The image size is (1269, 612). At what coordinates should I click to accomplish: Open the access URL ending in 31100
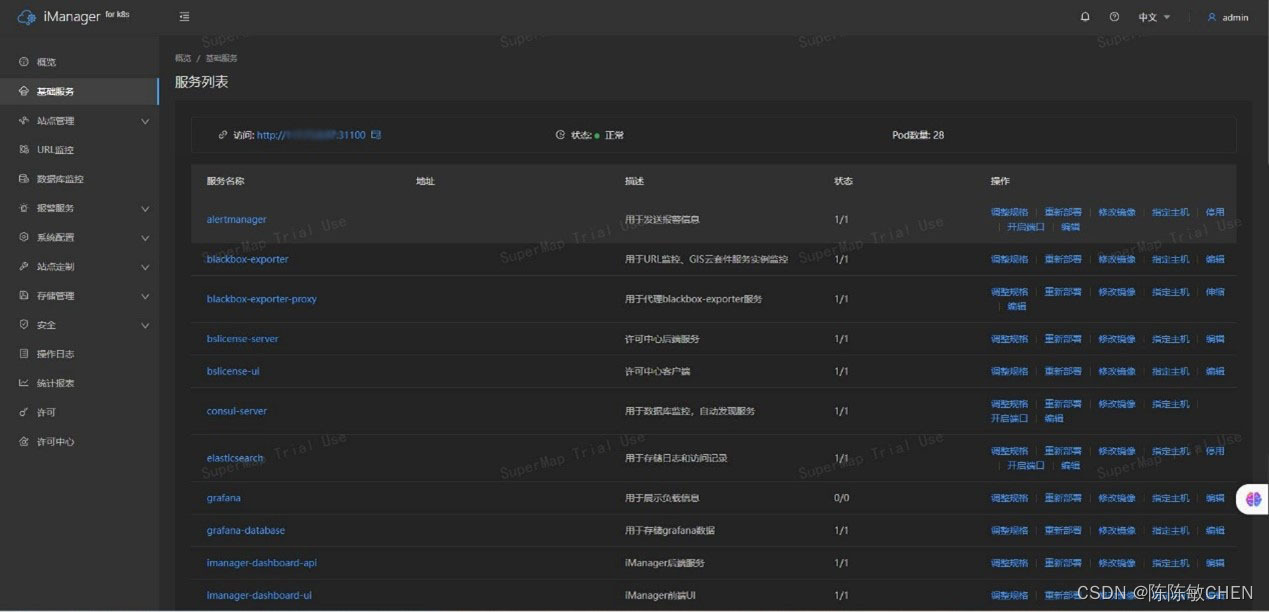[311, 134]
